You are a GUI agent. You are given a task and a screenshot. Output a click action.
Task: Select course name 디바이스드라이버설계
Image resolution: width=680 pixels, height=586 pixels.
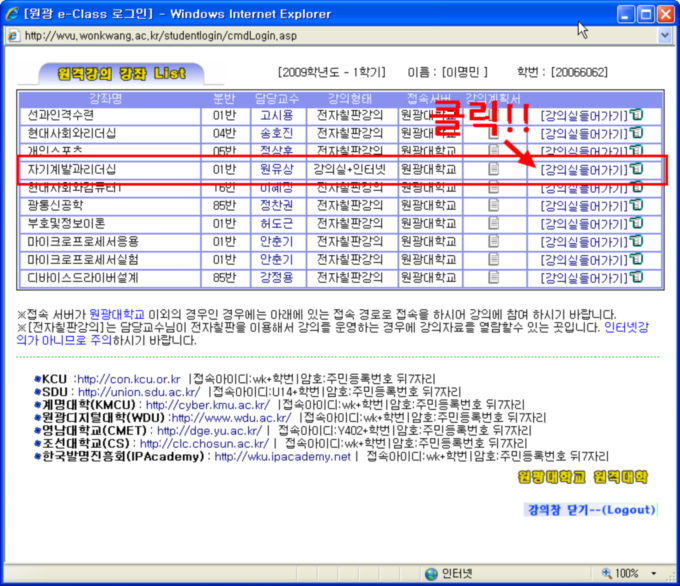coord(83,278)
